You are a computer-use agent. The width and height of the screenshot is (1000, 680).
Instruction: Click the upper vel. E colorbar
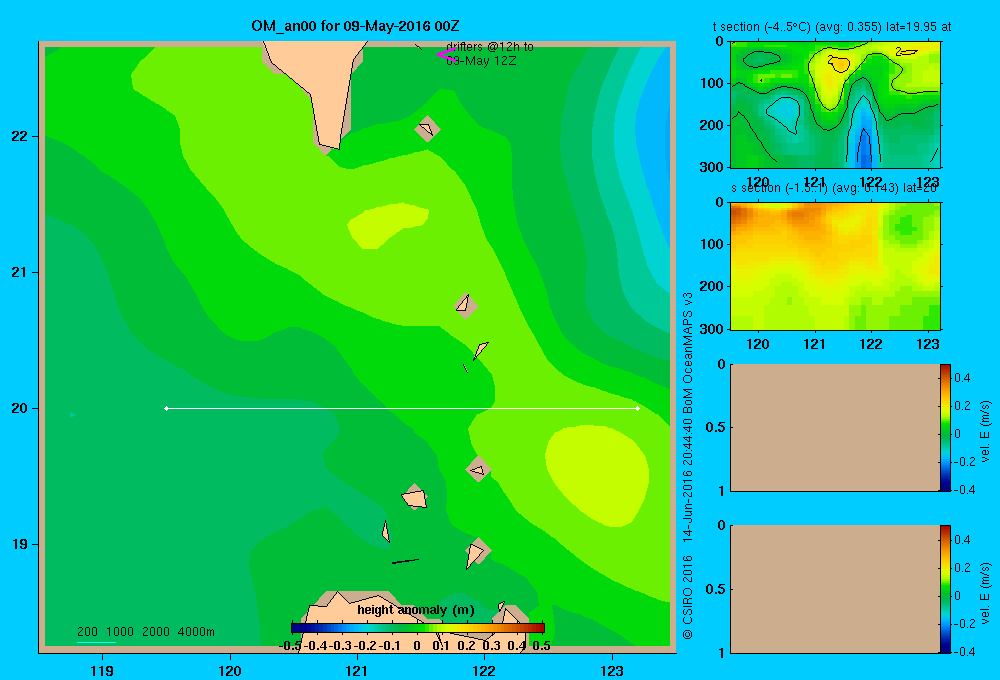click(945, 428)
